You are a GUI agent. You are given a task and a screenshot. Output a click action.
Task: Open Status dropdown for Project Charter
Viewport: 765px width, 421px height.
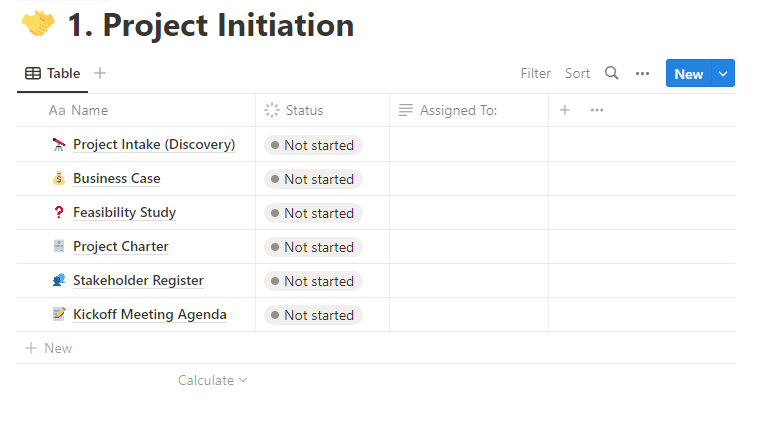tap(313, 247)
